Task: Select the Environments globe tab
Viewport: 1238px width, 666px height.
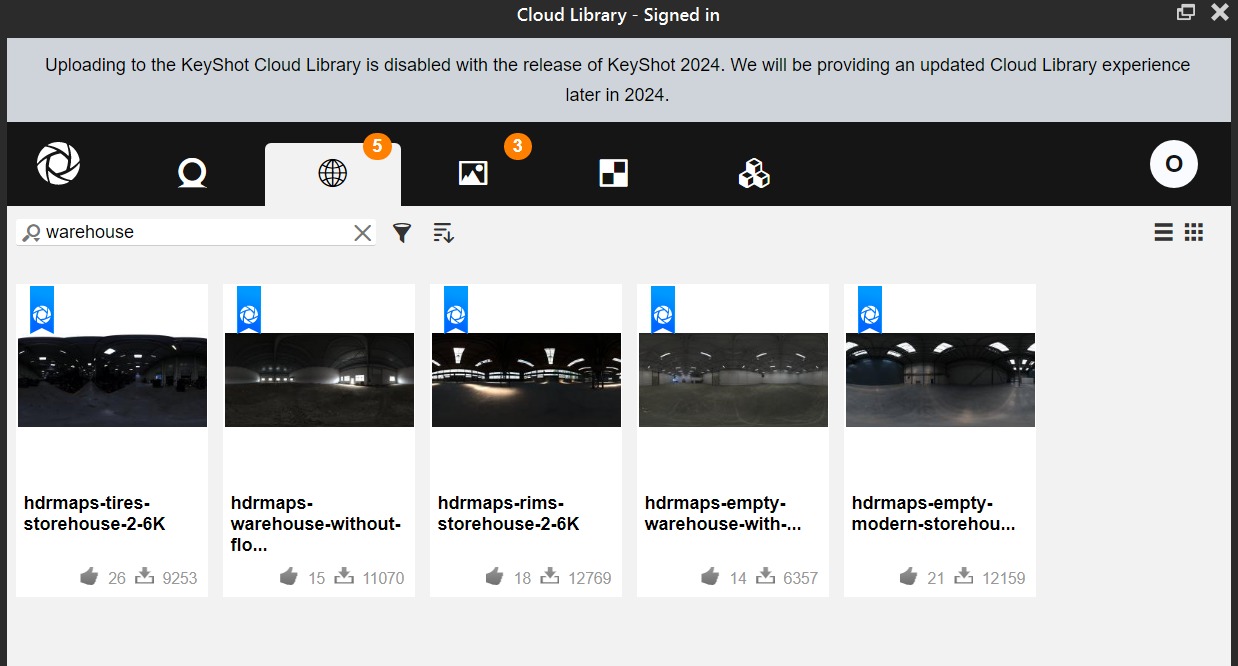Action: (332, 174)
